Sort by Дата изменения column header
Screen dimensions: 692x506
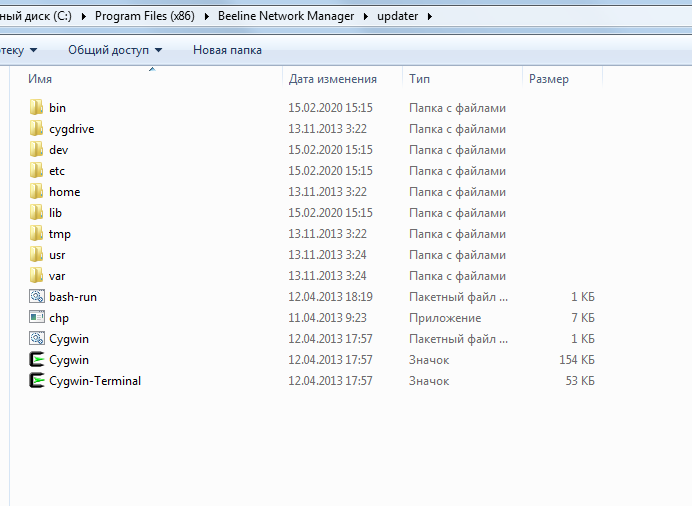click(x=333, y=79)
